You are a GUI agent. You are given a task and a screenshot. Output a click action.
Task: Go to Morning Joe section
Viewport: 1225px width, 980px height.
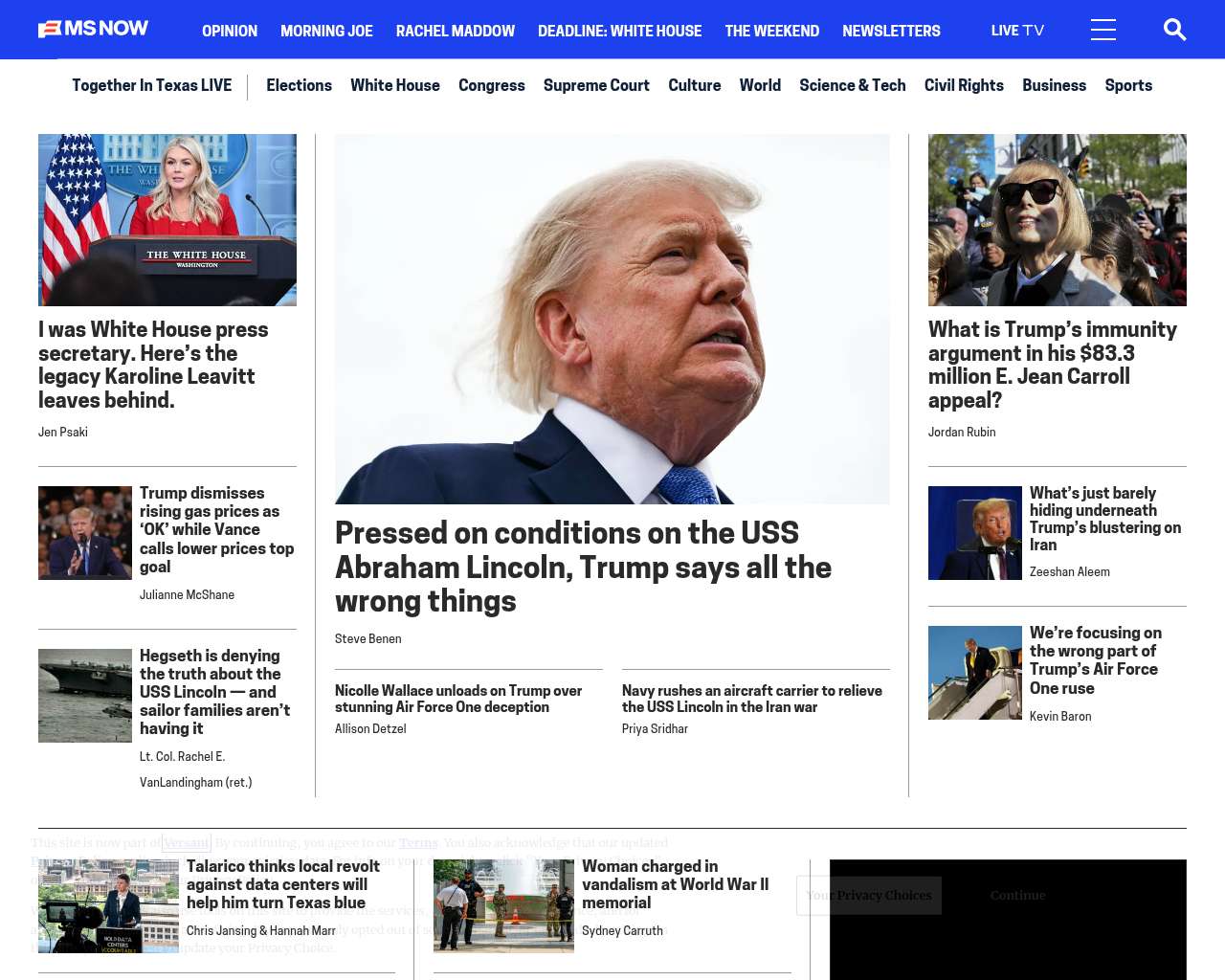[326, 31]
